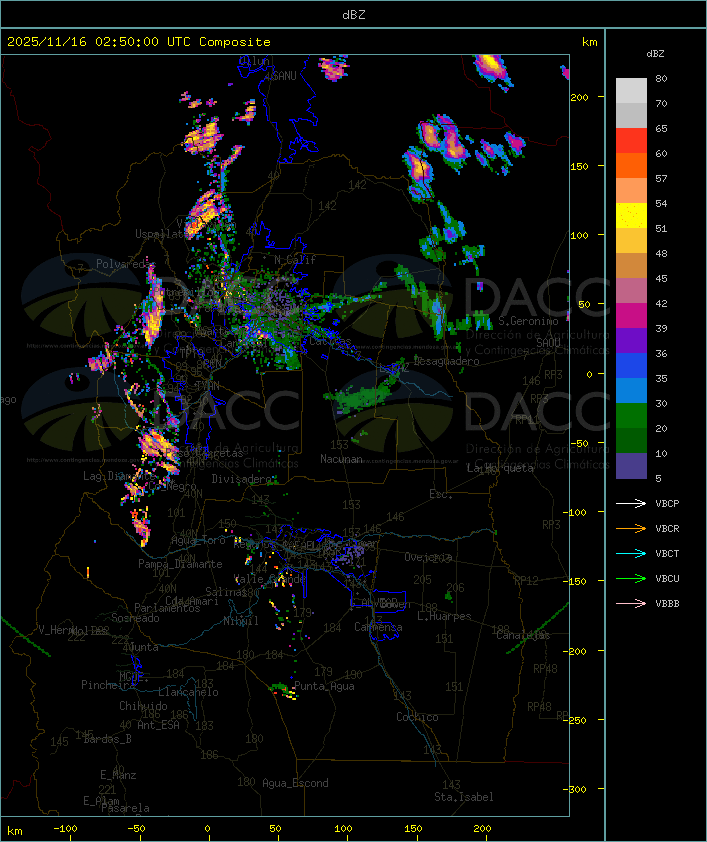Screen dimensions: 707x842
Task: Pick the tan 45–48 dBZ swatch
Action: [631, 266]
